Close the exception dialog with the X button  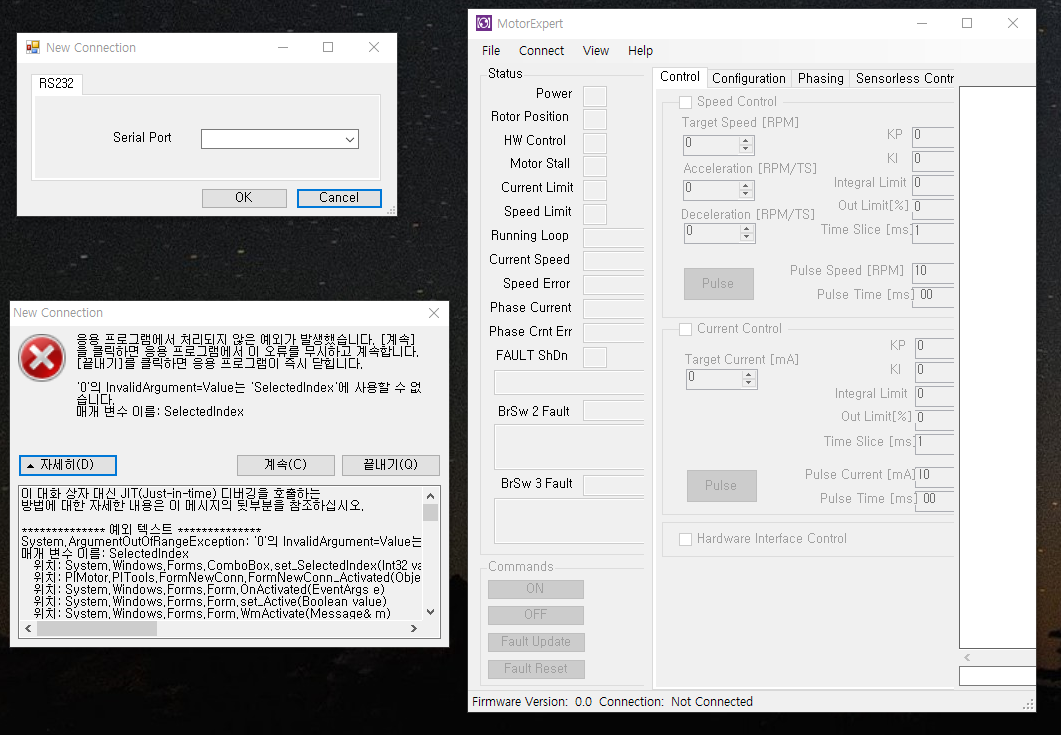point(434,313)
